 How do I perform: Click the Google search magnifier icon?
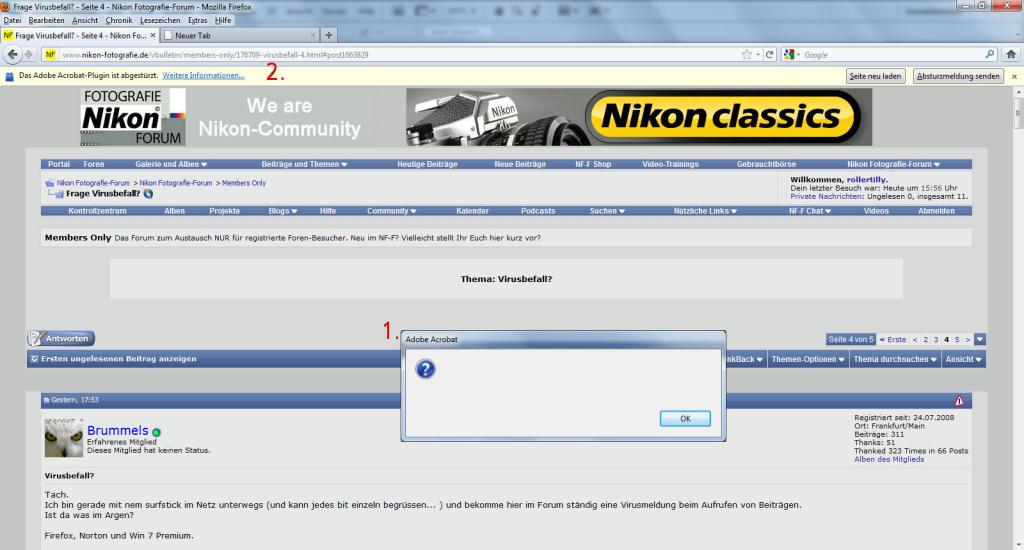[x=990, y=55]
